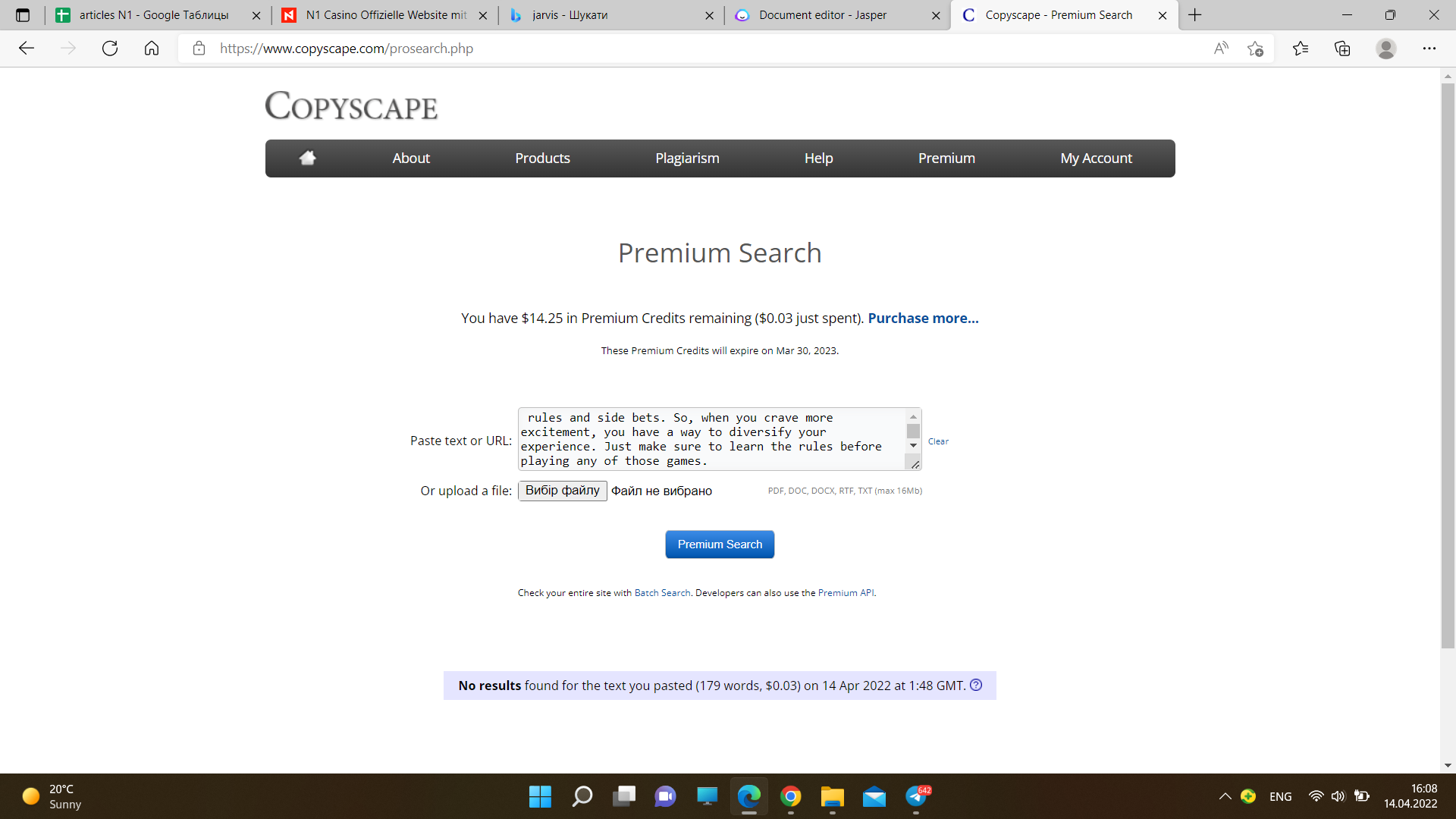Click the Premium Search button
Image resolution: width=1456 pixels, height=819 pixels.
click(720, 544)
